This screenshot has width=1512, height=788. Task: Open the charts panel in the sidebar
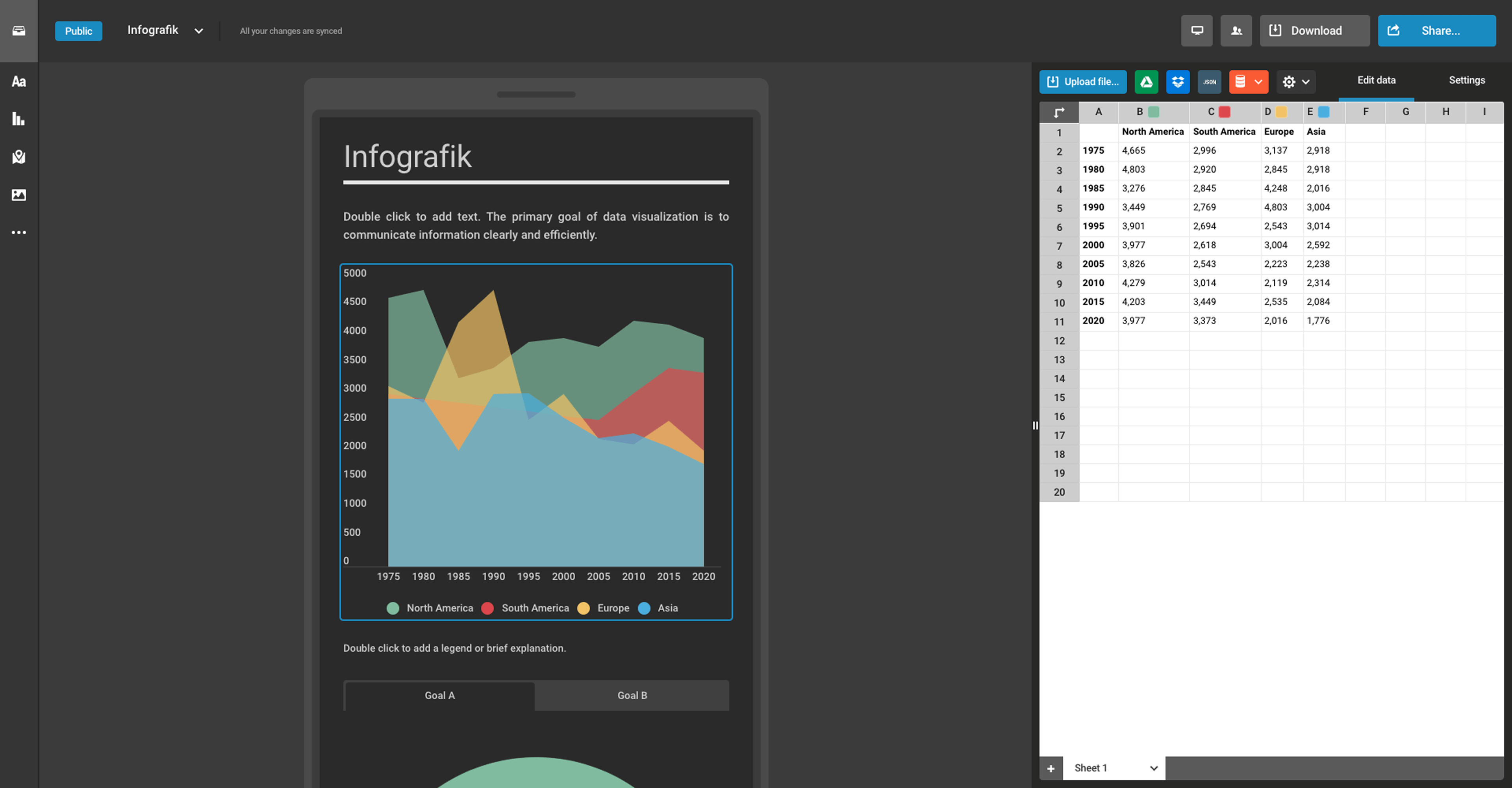tap(18, 119)
